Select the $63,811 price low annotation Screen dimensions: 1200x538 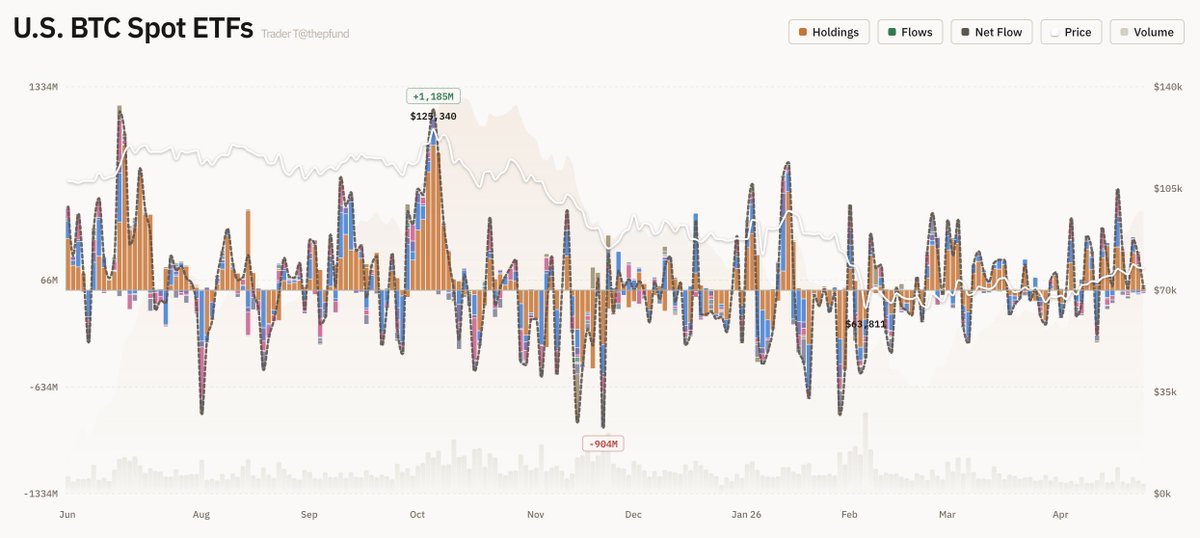tap(865, 324)
